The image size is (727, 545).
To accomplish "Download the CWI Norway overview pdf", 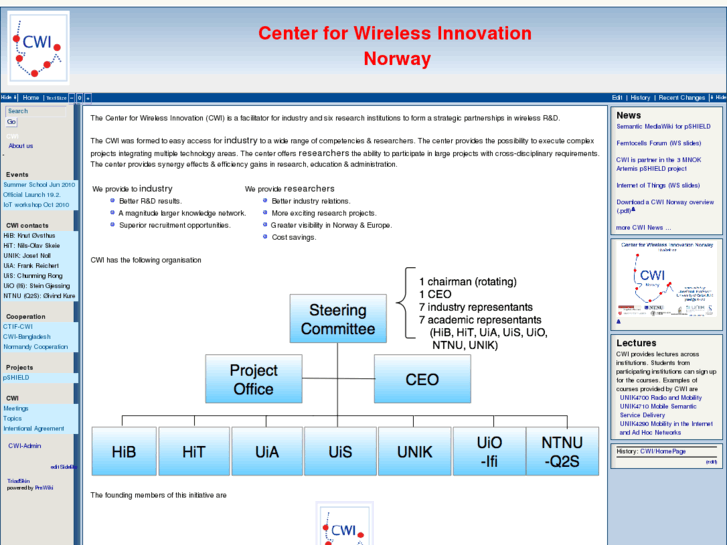I will click(x=665, y=206).
